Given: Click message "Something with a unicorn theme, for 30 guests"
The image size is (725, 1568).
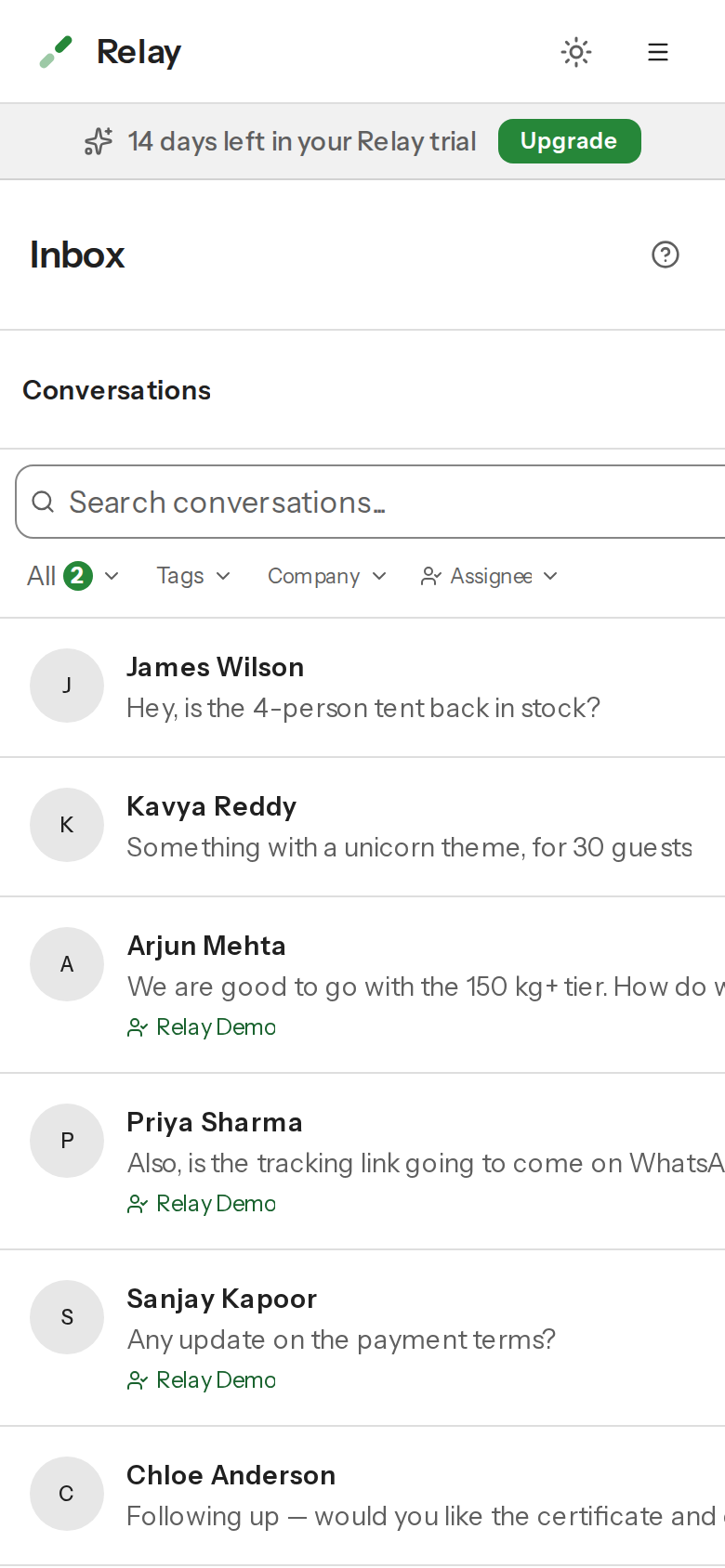Looking at the screenshot, I should tap(409, 847).
